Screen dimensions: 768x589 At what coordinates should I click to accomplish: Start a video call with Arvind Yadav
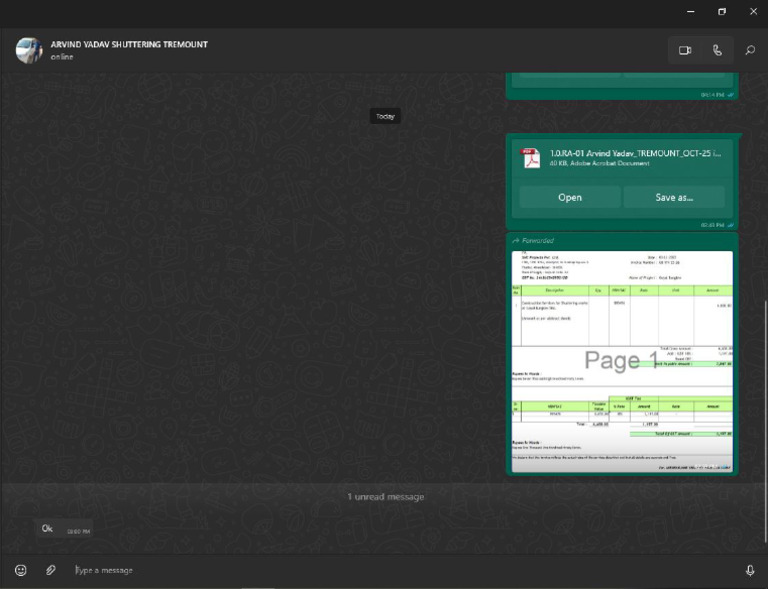[685, 50]
